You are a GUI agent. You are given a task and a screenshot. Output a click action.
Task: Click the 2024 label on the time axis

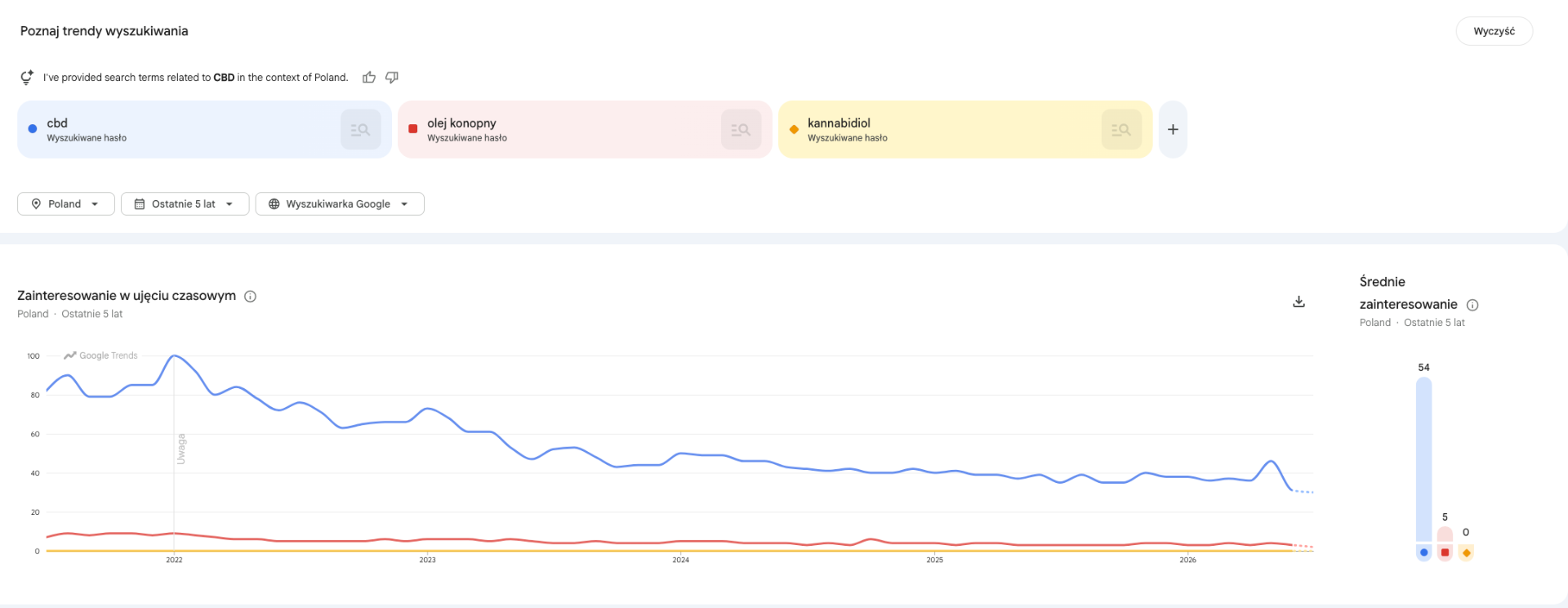coord(681,560)
